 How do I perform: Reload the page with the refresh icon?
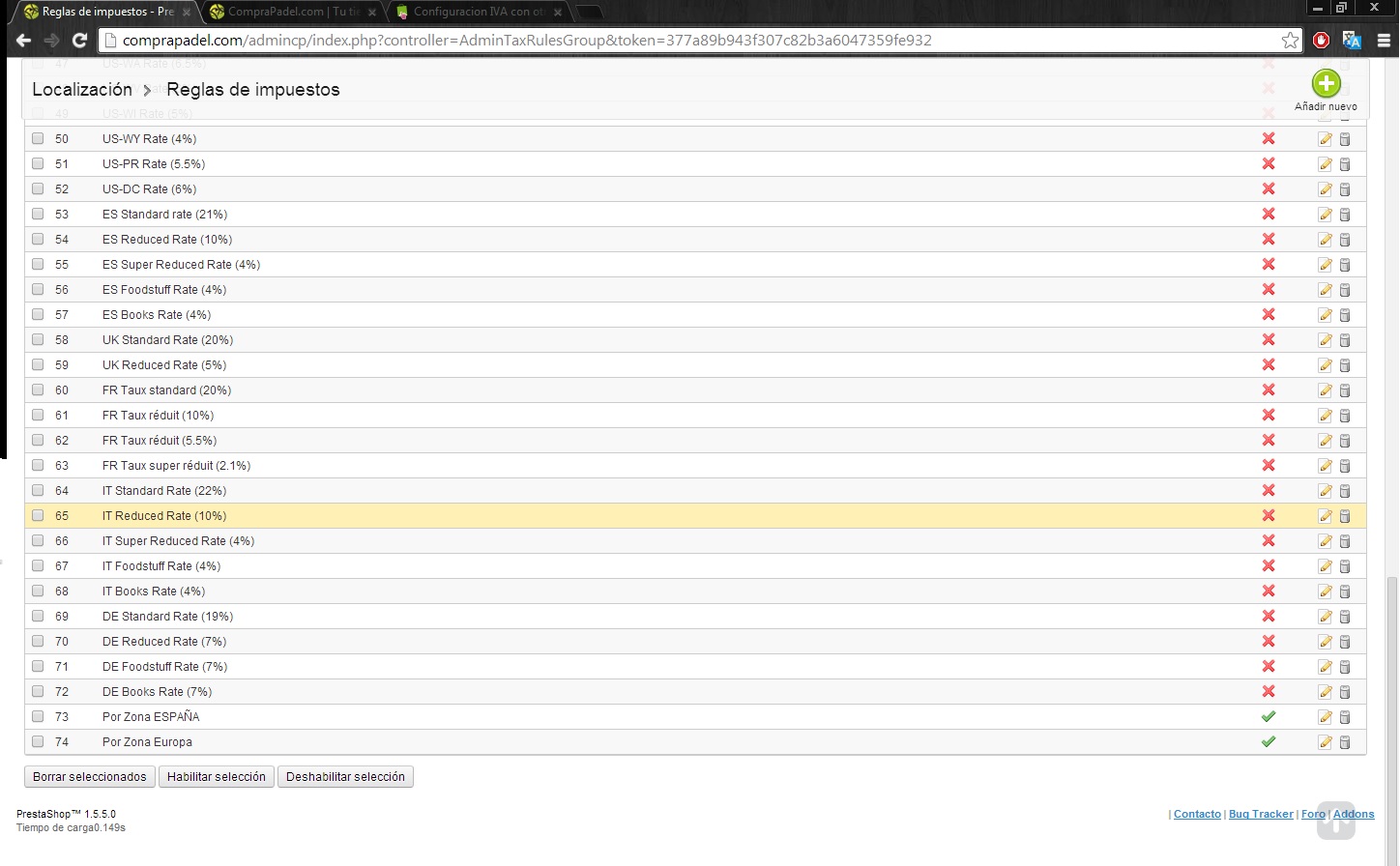(x=80, y=41)
